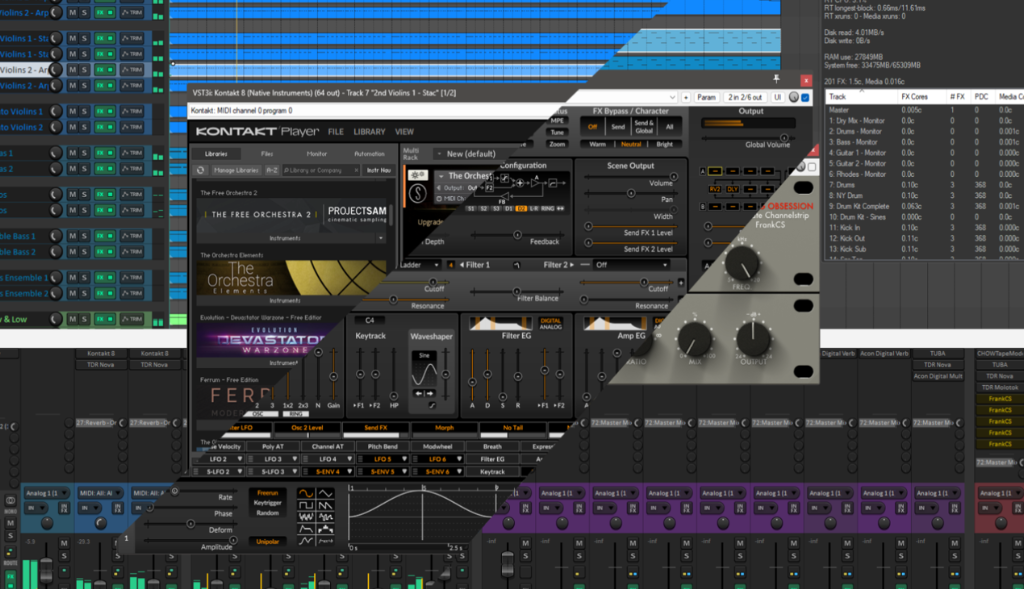Mute the '& Low' track

(72, 319)
